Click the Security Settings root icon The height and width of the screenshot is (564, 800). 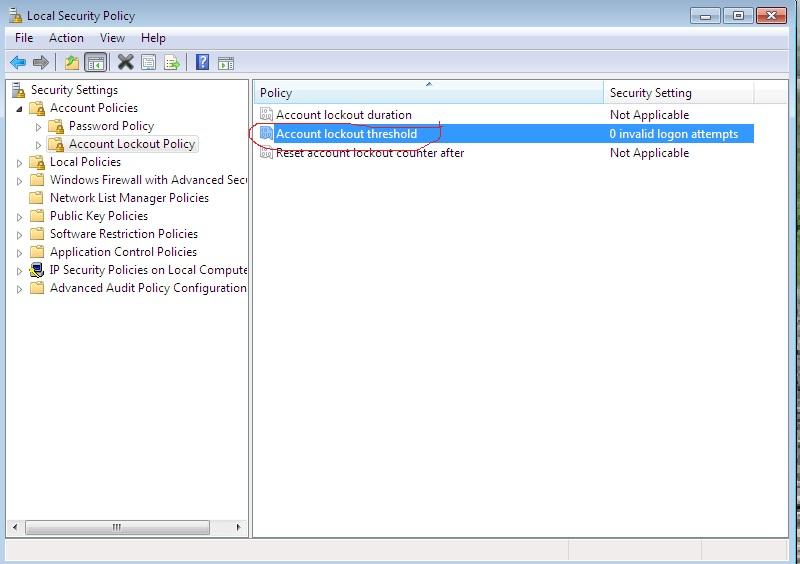[x=18, y=90]
